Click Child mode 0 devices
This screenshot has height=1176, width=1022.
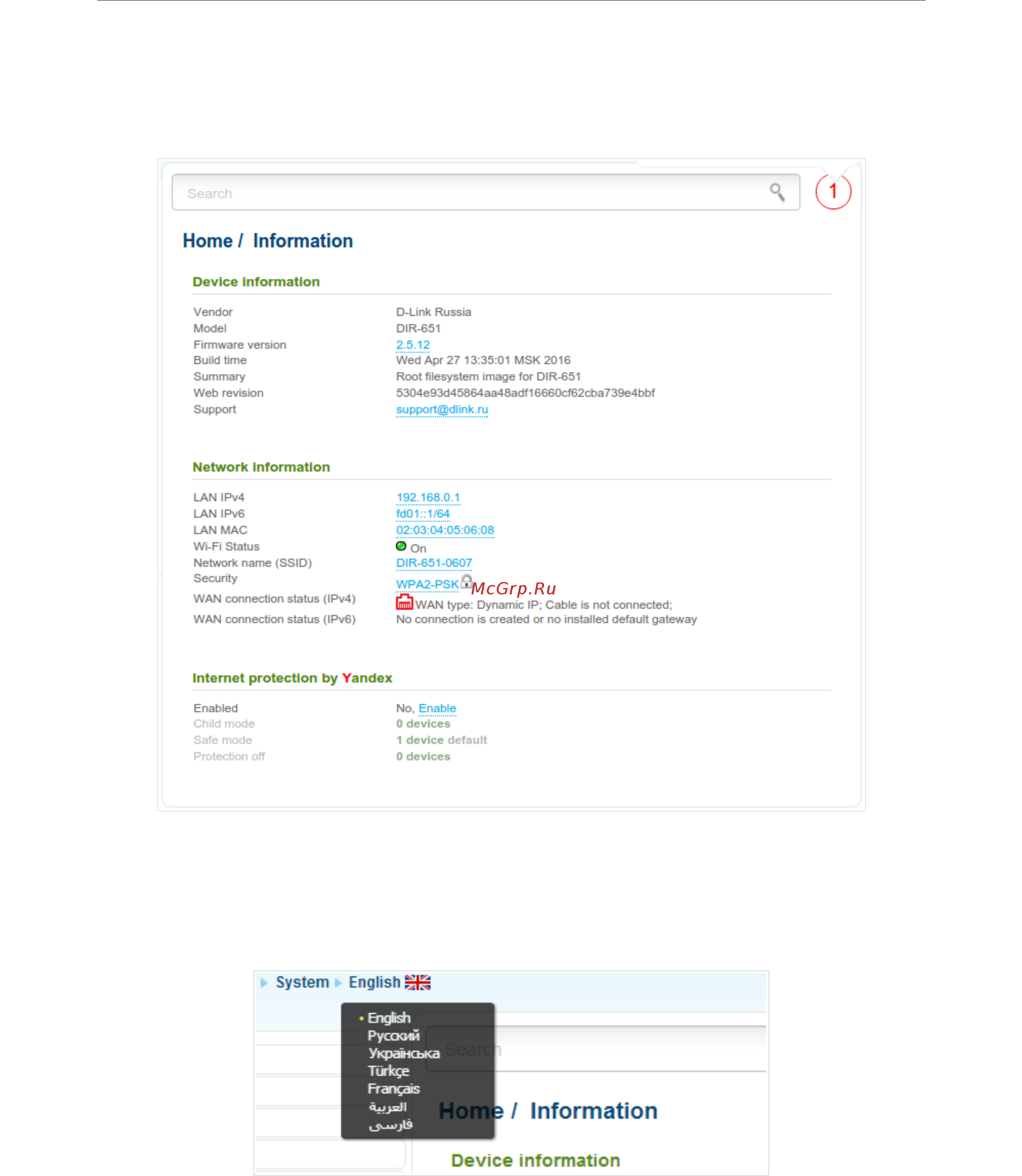423,724
